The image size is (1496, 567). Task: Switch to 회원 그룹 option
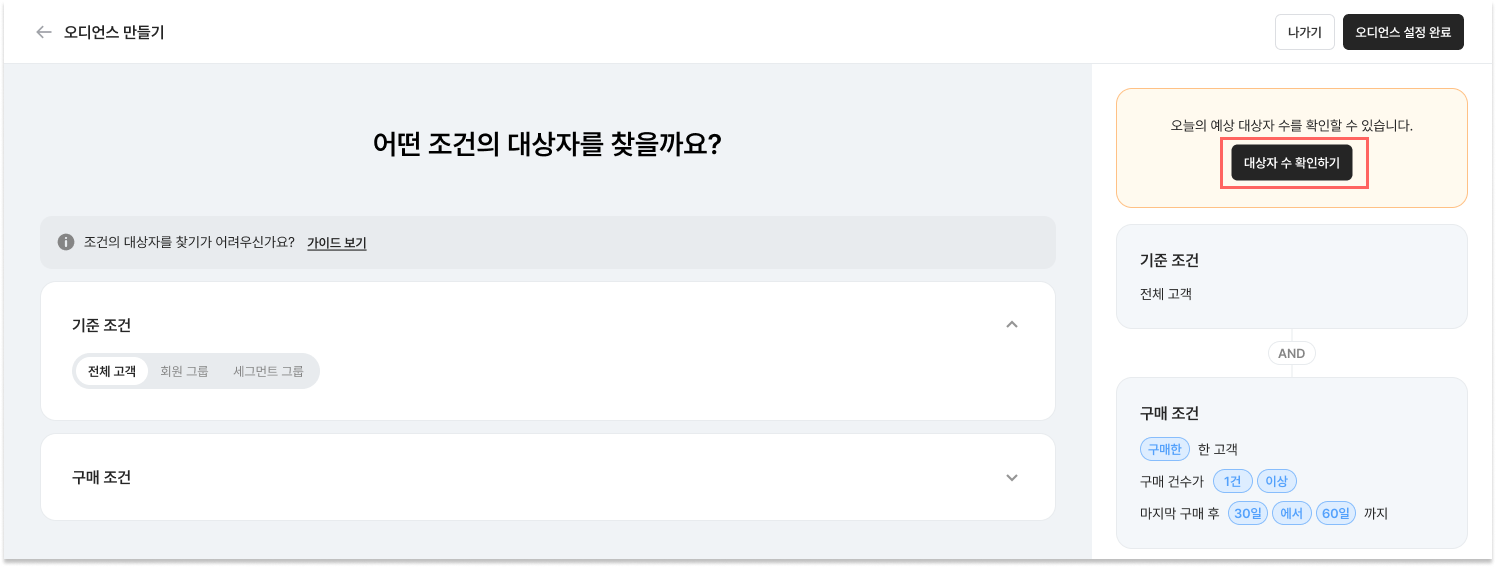184,371
